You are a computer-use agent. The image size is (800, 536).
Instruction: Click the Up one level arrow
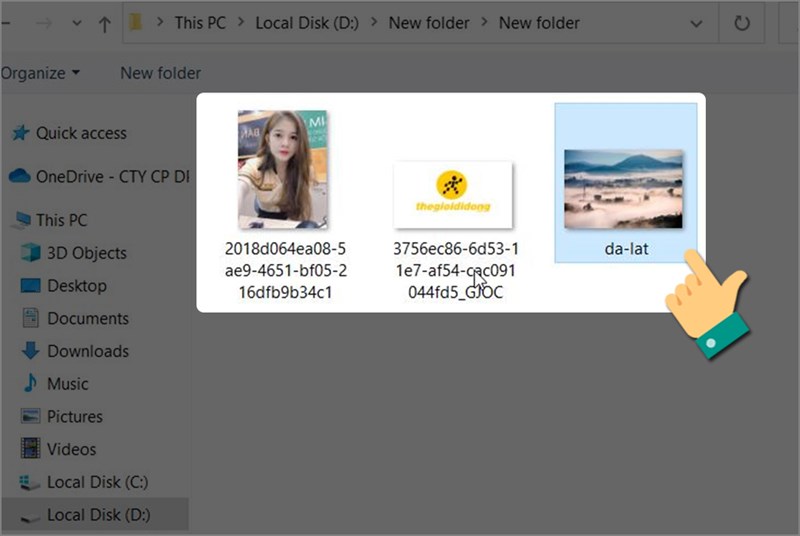[x=105, y=23]
